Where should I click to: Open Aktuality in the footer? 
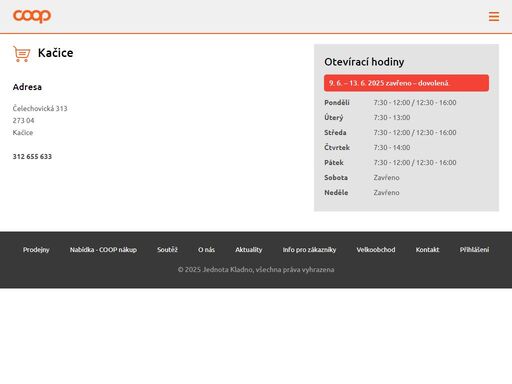tap(249, 250)
